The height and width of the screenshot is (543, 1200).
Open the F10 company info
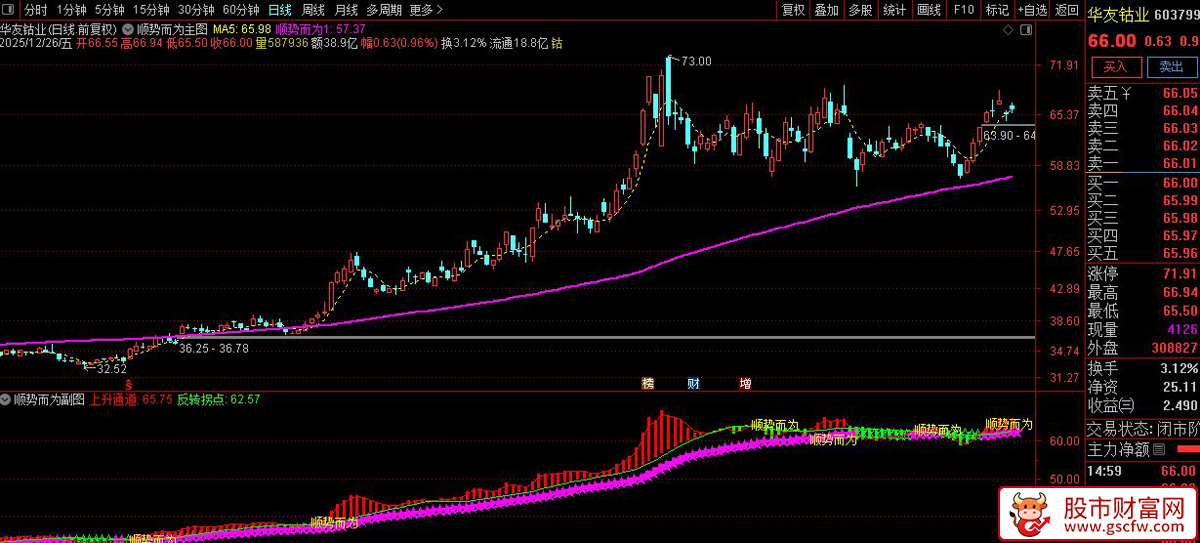tap(963, 10)
